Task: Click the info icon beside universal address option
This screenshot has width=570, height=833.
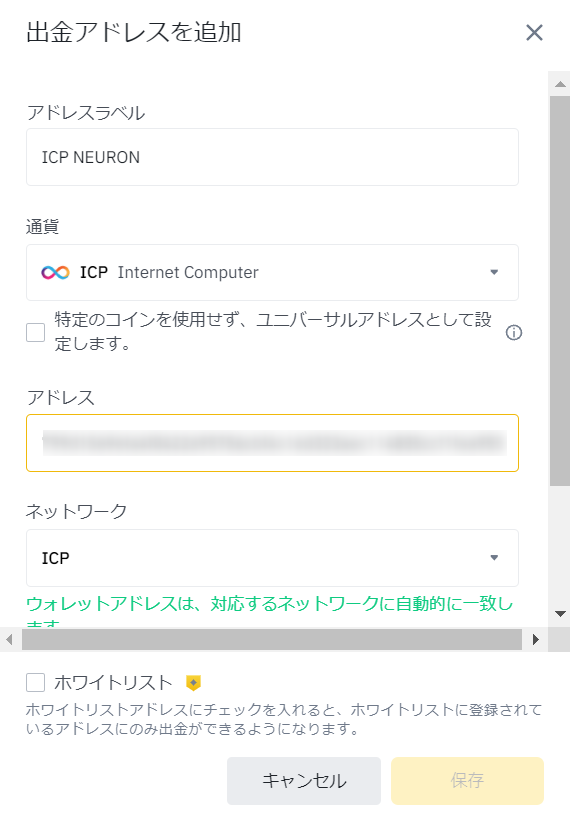Action: 514,333
